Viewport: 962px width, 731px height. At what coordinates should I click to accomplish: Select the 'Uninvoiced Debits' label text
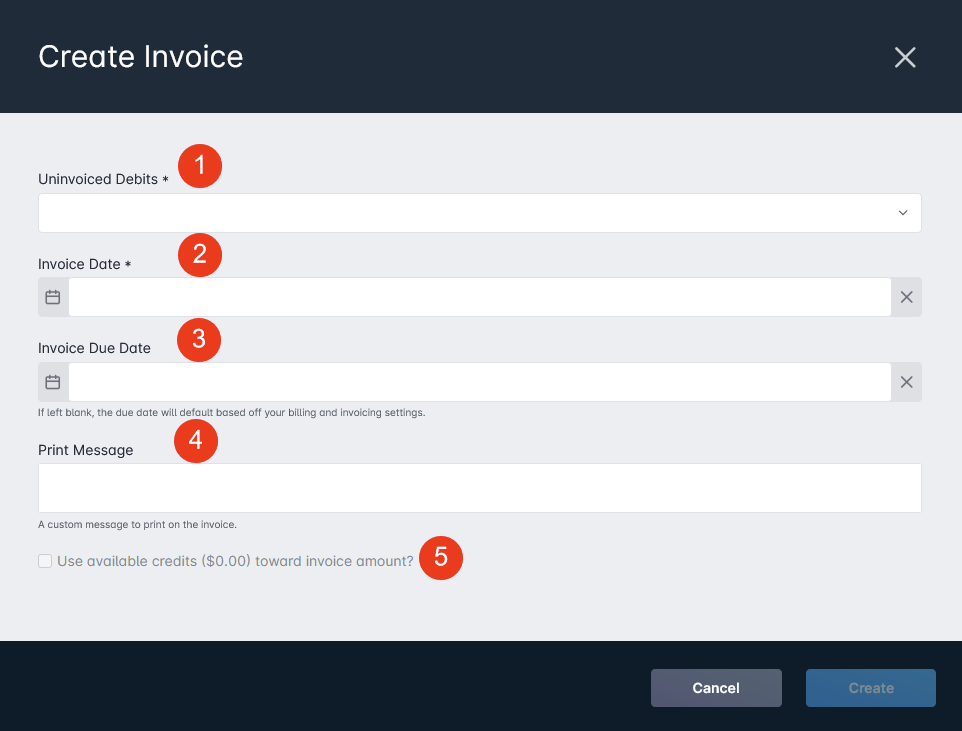98,179
